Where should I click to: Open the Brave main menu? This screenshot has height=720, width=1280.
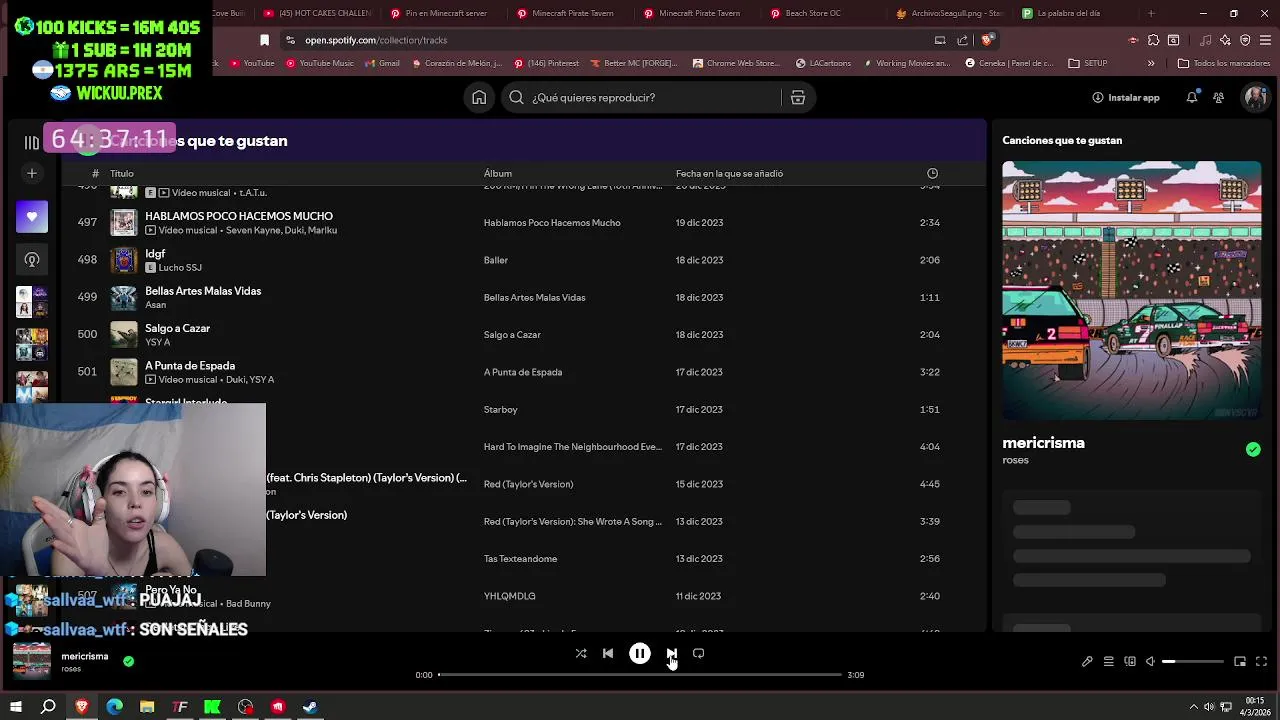pyautogui.click(x=1265, y=40)
